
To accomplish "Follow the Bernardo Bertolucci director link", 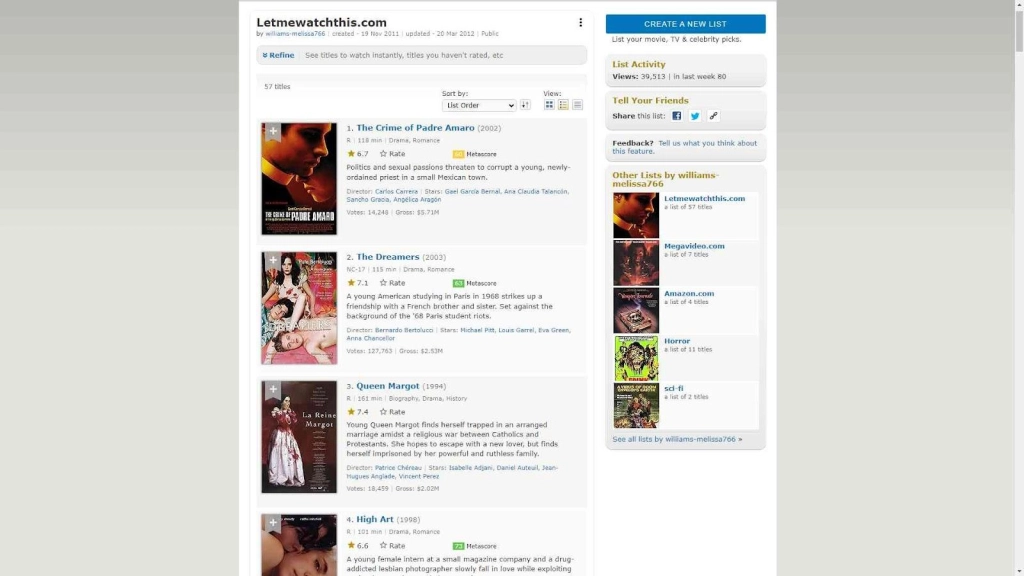I will (406, 328).
